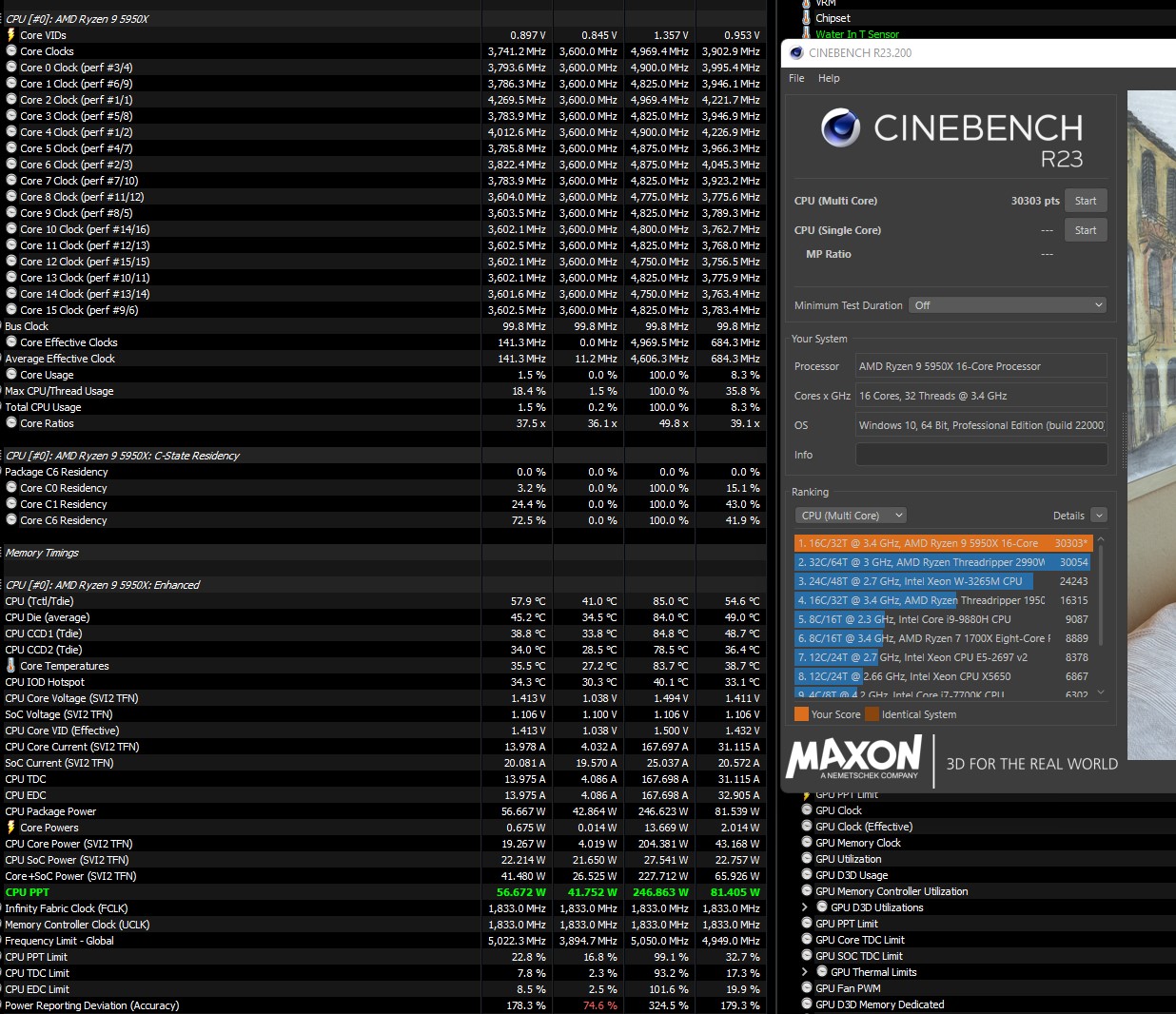
Task: Click the Details label in Ranking
Action: pos(1068,516)
